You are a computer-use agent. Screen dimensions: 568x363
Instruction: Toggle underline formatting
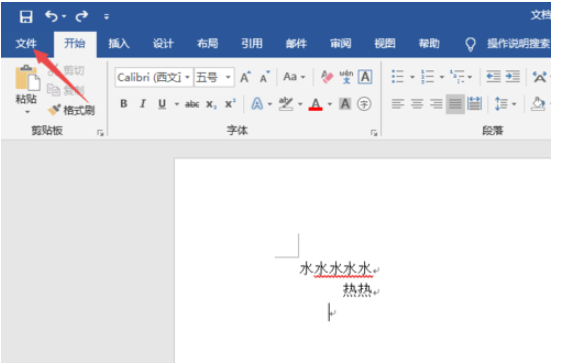(162, 104)
